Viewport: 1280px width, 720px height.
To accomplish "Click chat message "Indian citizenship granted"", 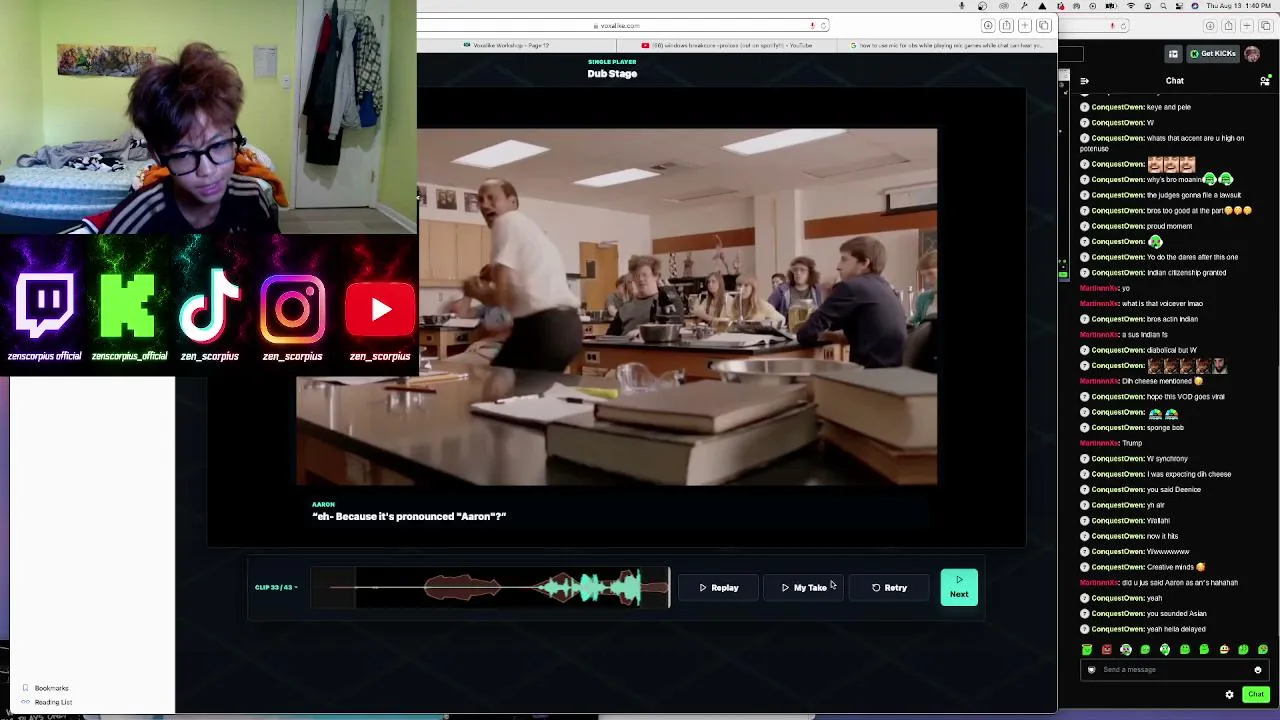I will (1186, 273).
